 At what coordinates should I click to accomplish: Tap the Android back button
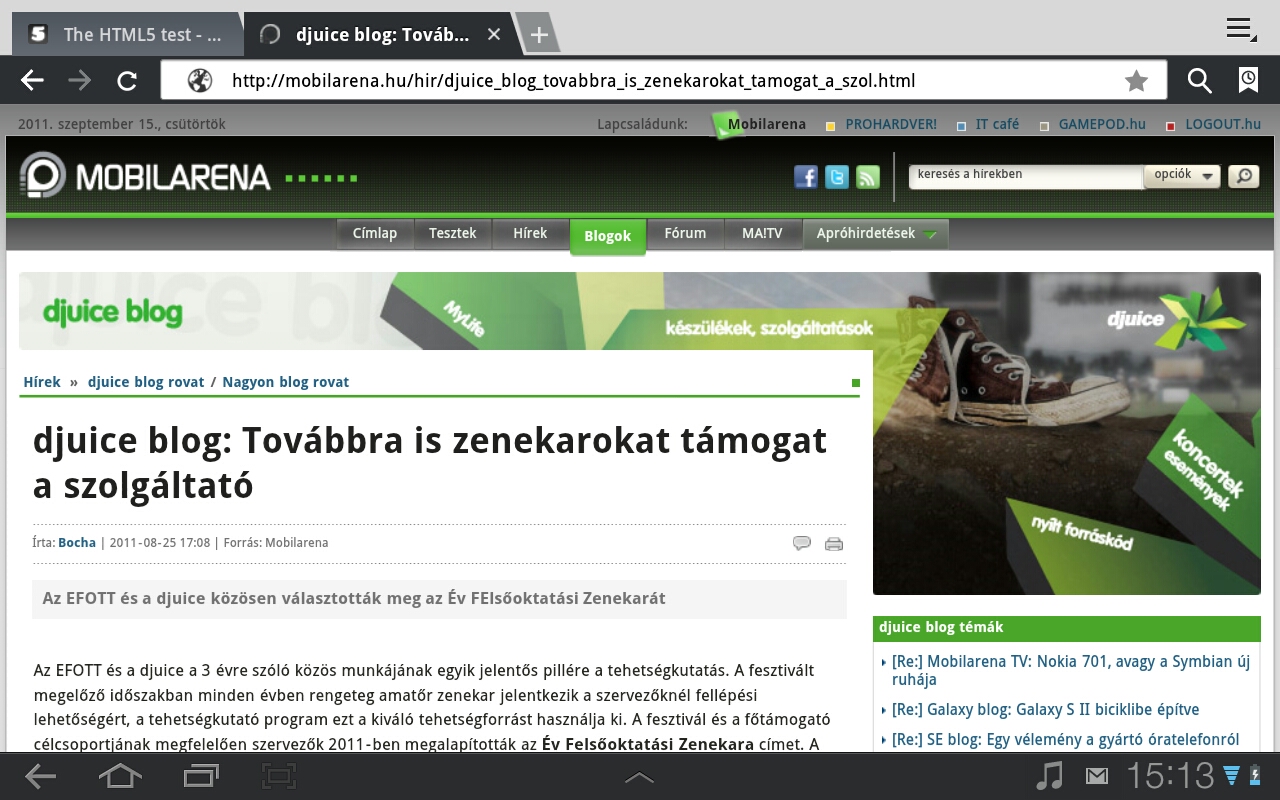tap(40, 776)
